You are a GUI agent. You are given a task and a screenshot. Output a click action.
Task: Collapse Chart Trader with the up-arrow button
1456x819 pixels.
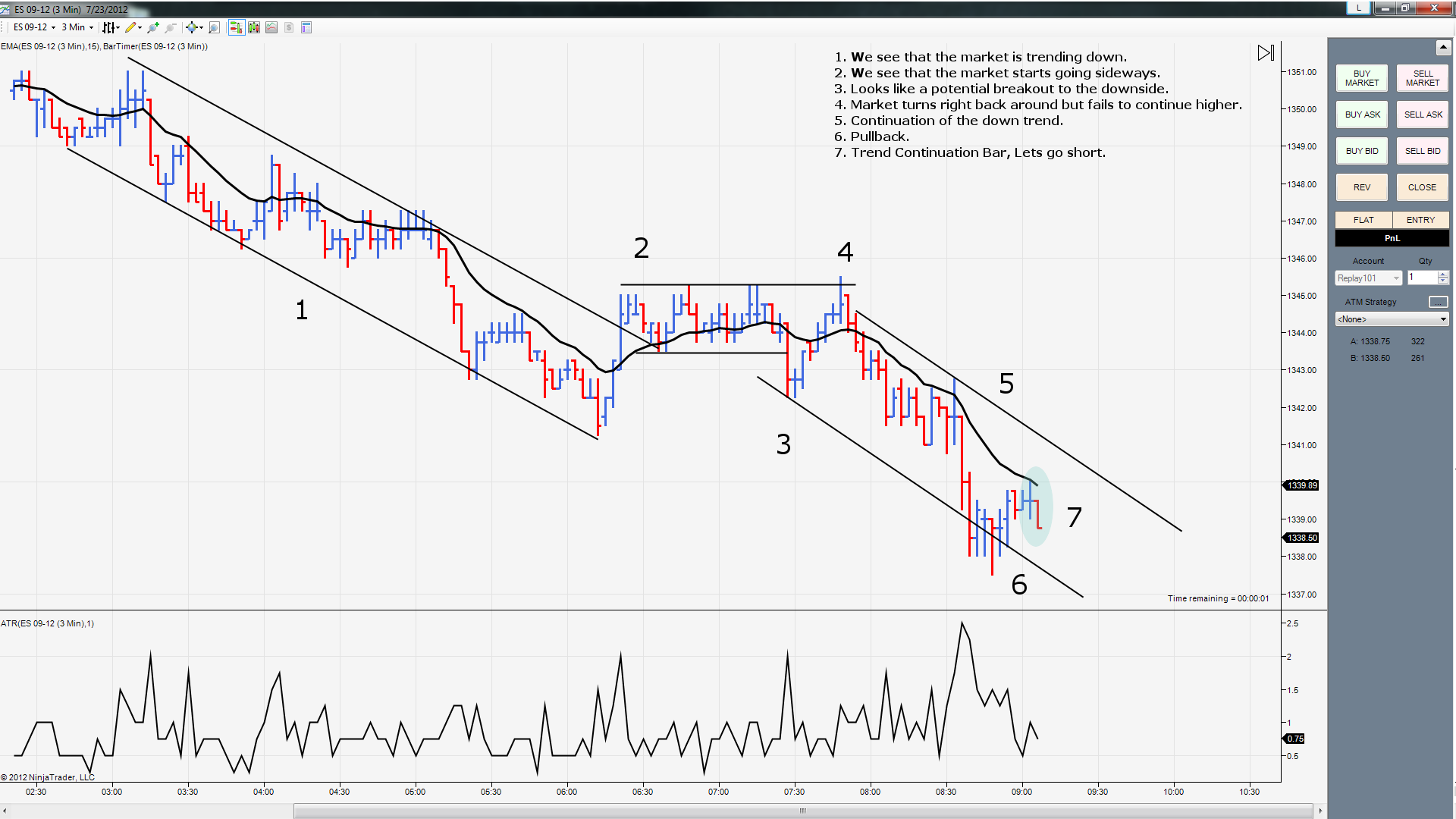tap(1442, 48)
